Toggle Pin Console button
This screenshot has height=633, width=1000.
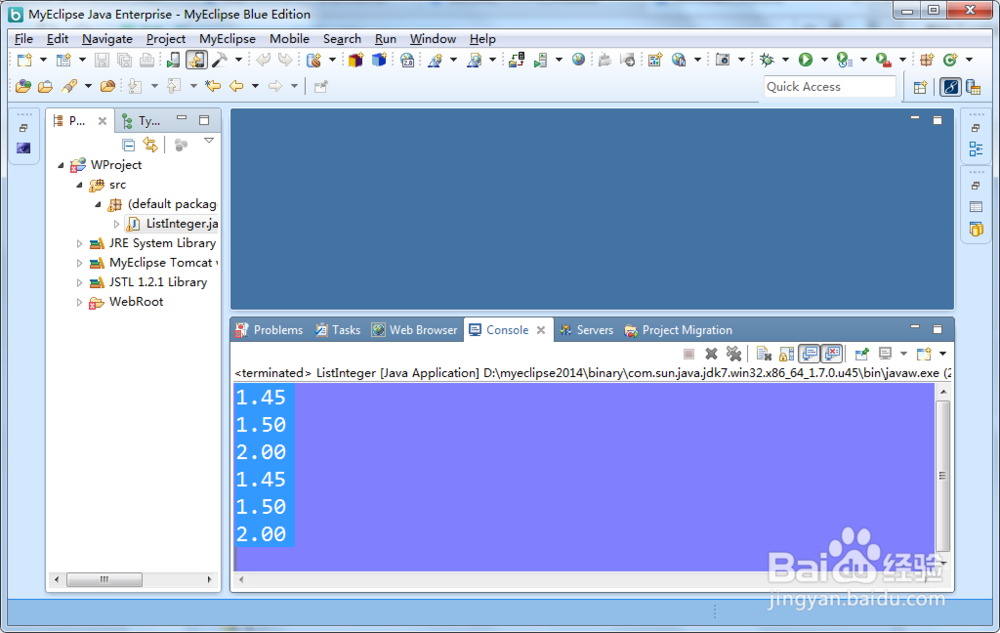pos(862,353)
